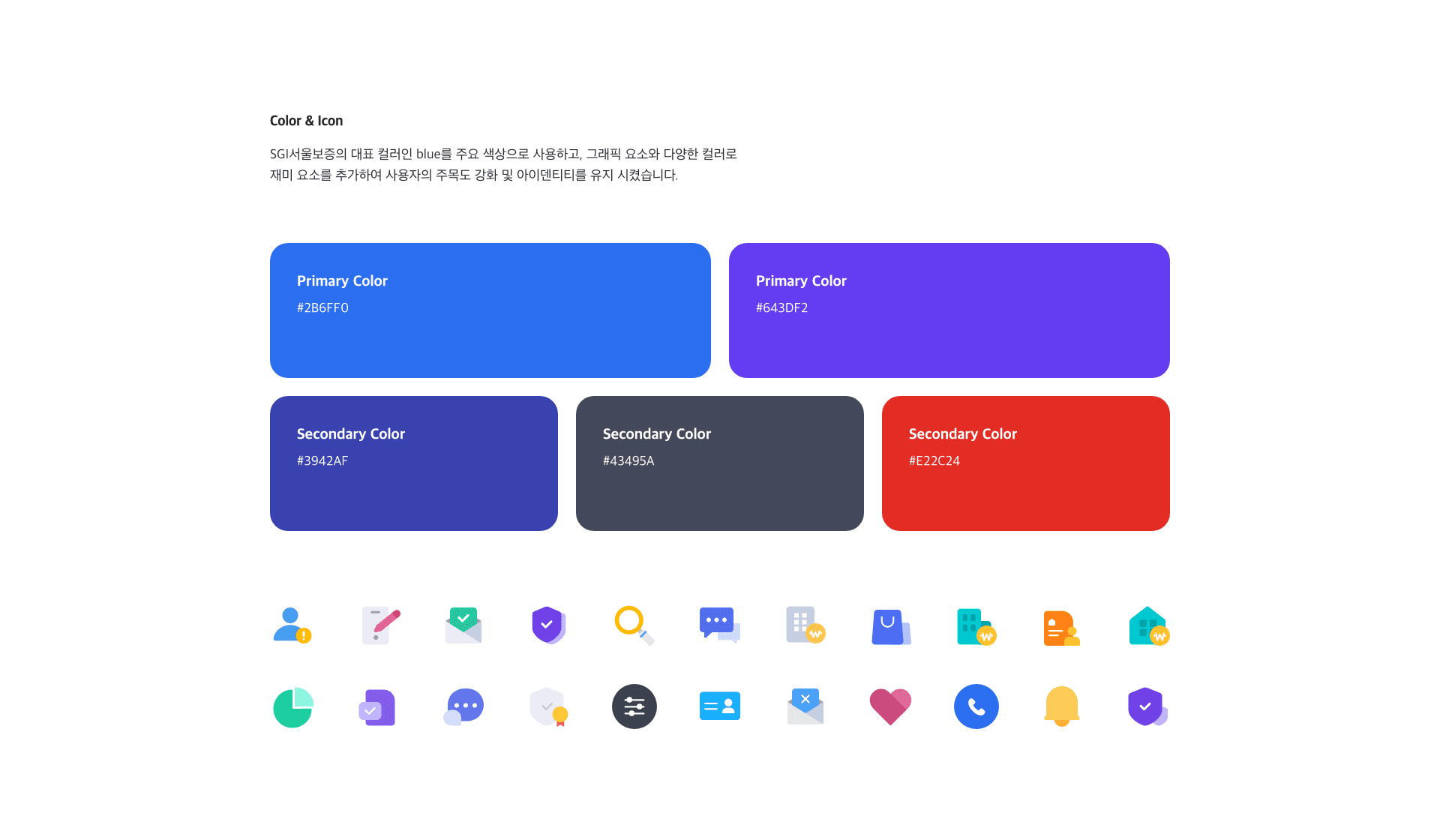The image size is (1440, 840).
Task: Click the dark circular sliders settings icon
Action: [x=634, y=706]
